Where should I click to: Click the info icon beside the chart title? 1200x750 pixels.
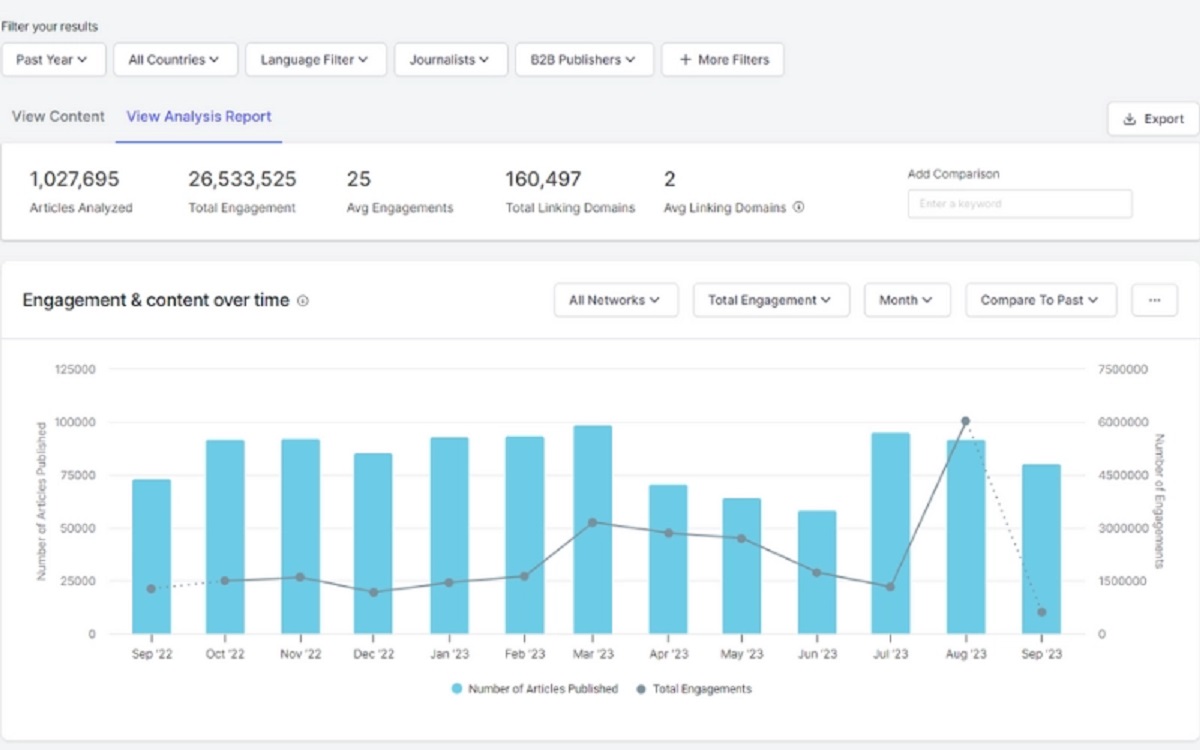[x=303, y=301]
